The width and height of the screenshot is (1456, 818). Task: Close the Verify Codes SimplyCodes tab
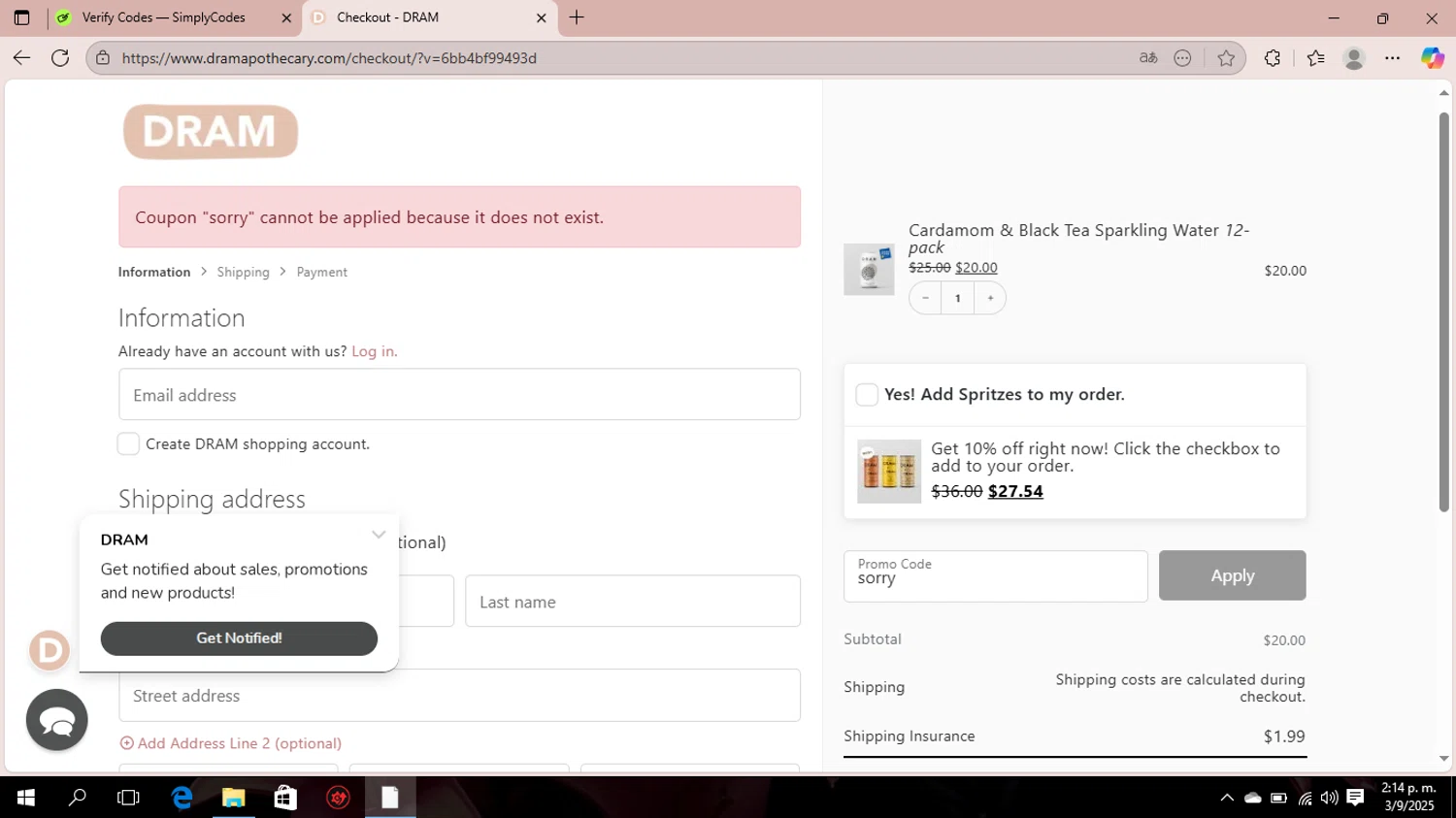[x=286, y=17]
